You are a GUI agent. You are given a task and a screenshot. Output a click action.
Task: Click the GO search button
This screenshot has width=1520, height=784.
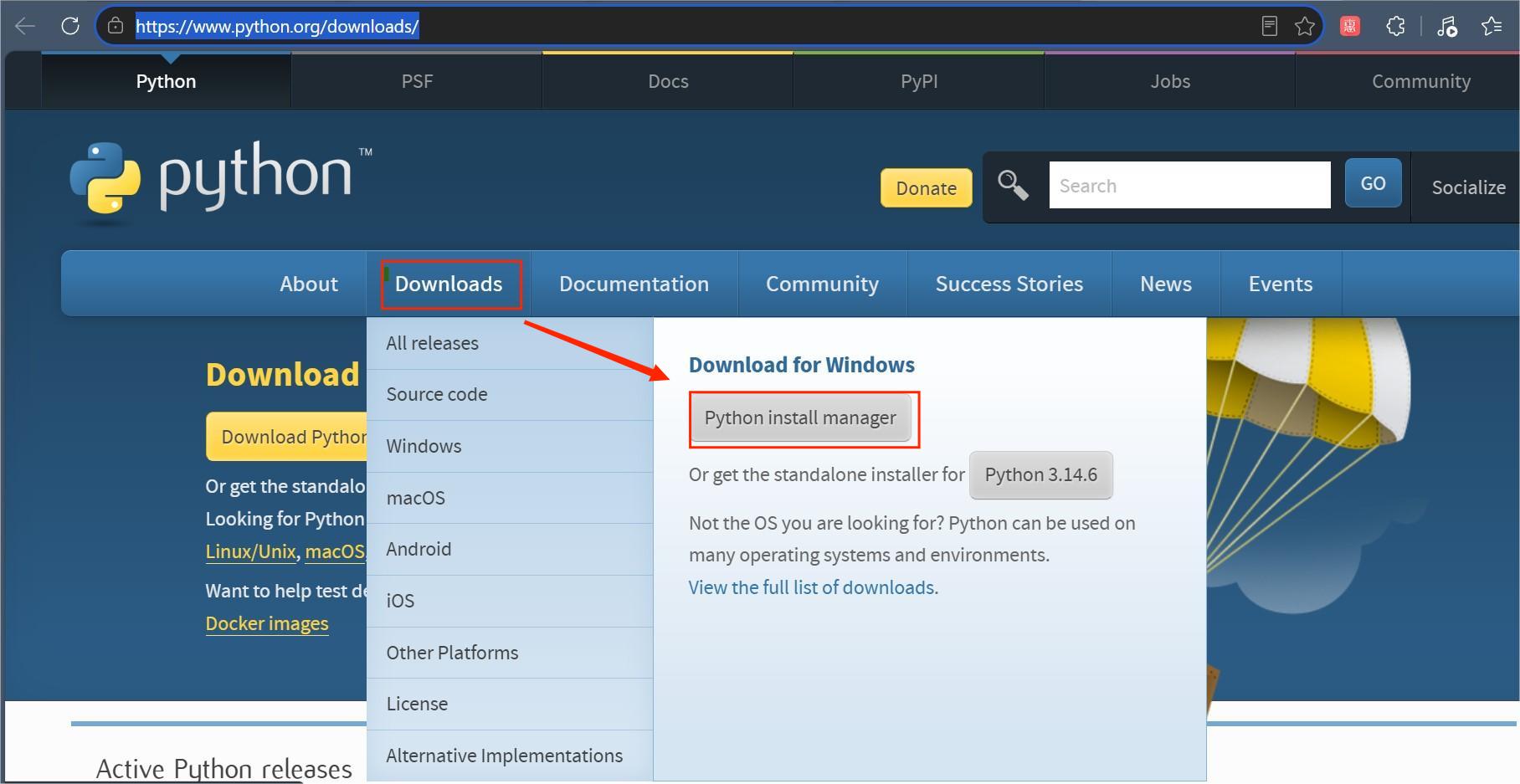[x=1373, y=183]
